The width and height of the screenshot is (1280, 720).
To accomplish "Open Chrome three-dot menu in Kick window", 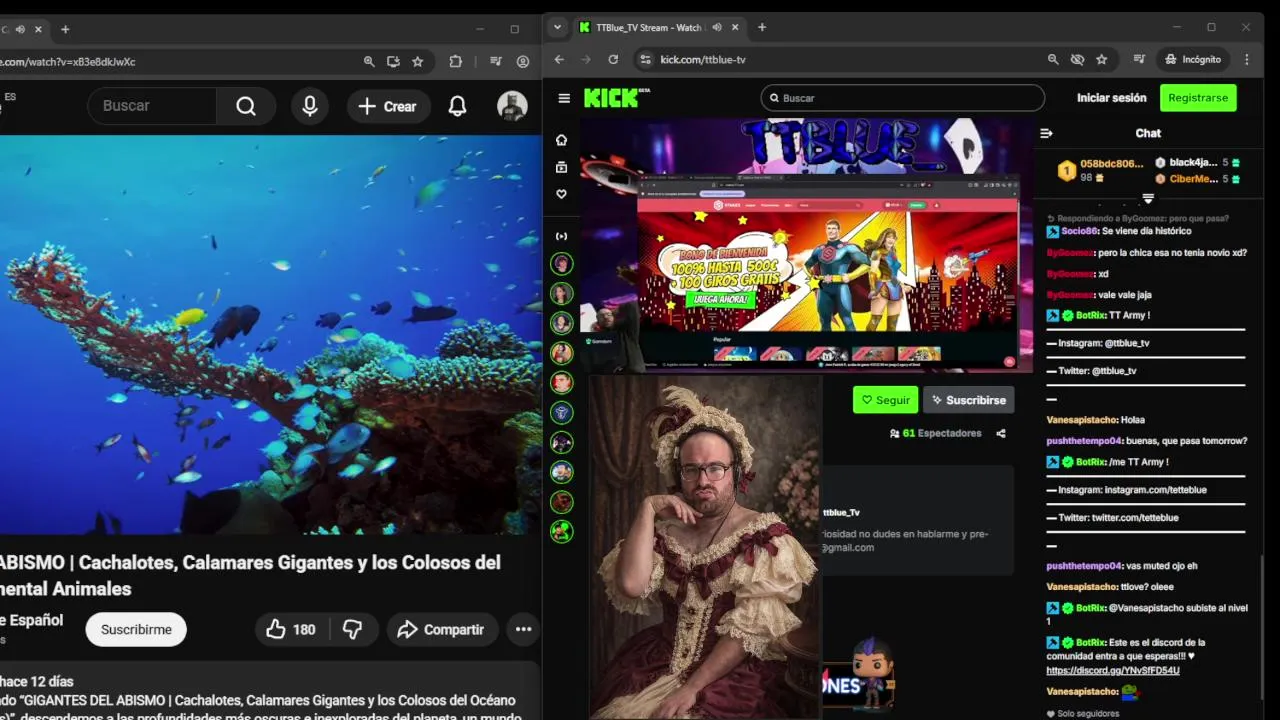I will (1247, 60).
